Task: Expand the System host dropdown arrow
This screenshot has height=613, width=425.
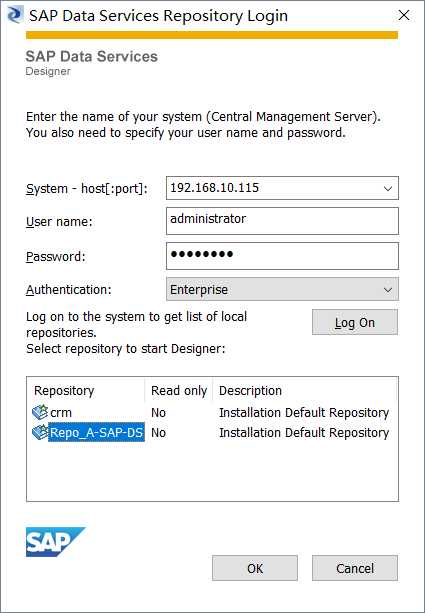Action: point(388,188)
